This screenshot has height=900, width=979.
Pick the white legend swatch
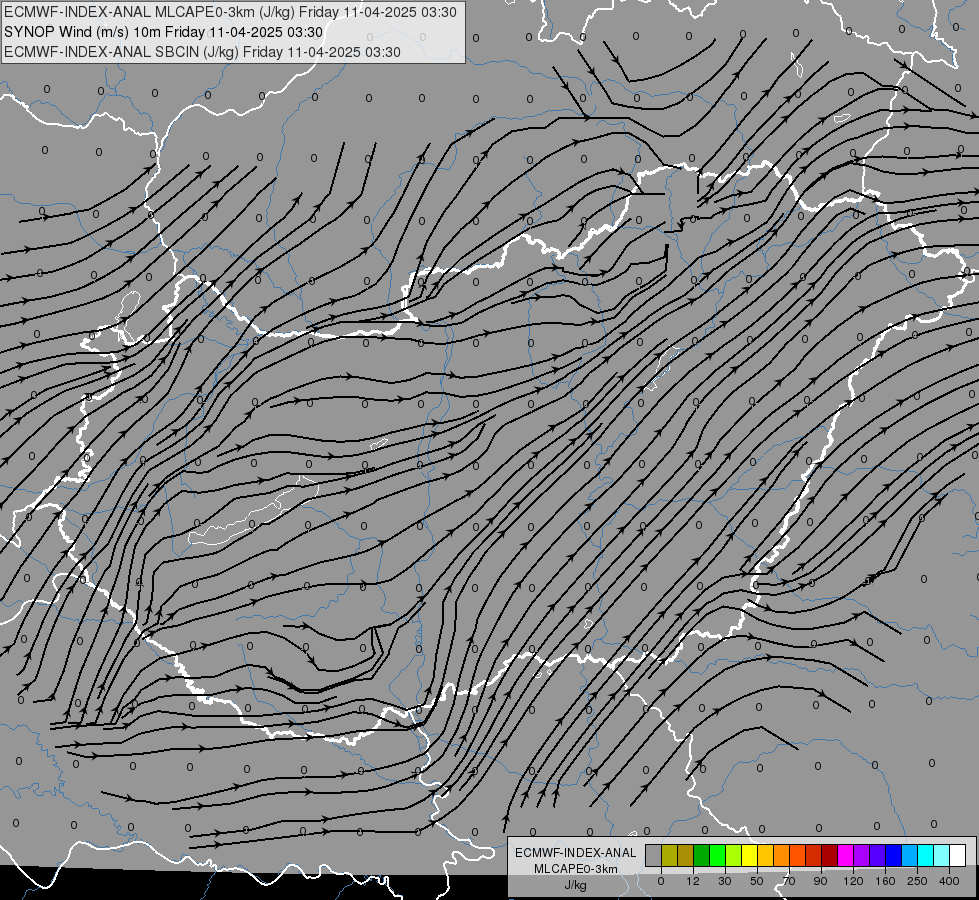pos(958,855)
